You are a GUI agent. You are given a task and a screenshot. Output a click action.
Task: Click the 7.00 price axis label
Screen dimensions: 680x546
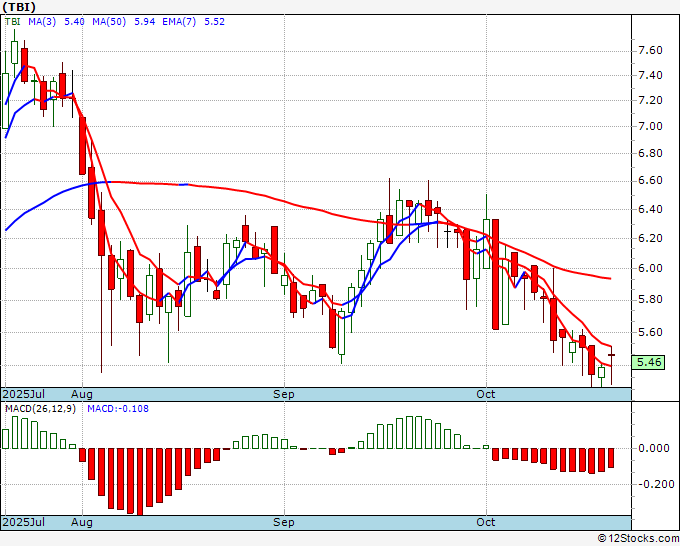click(651, 127)
